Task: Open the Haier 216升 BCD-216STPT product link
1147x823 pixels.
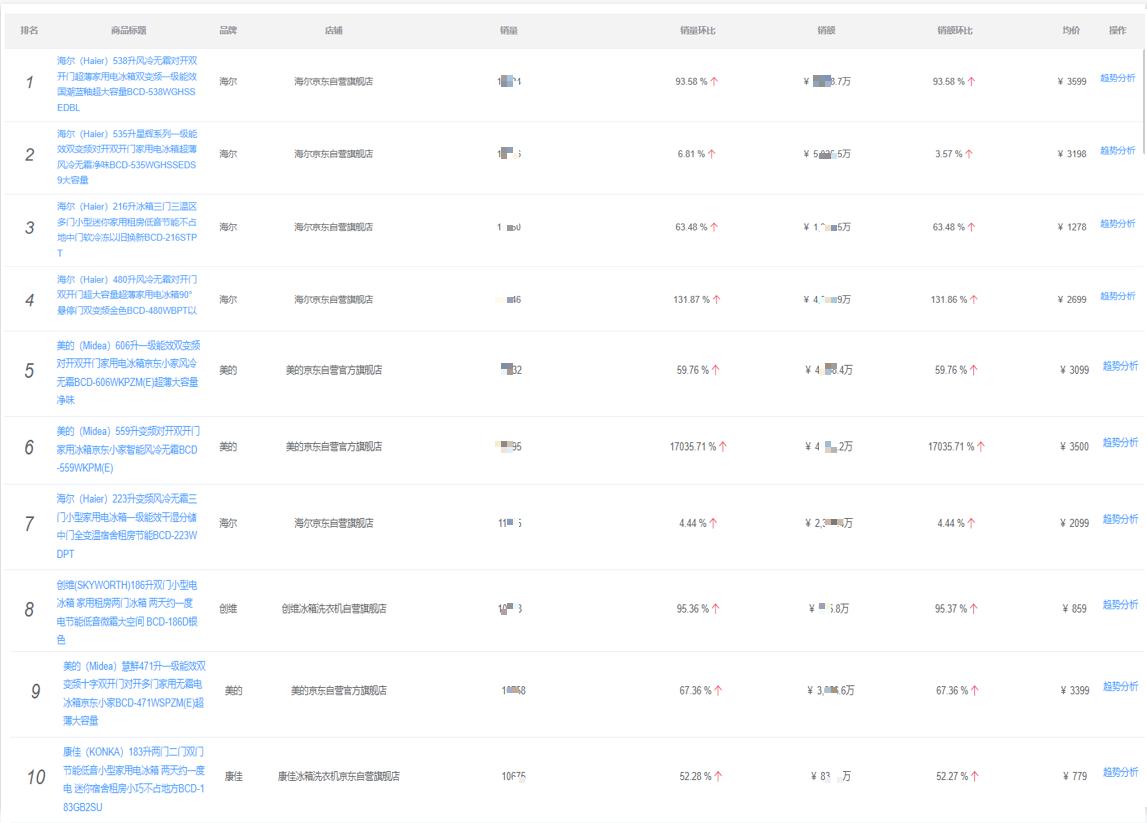Action: [x=127, y=230]
